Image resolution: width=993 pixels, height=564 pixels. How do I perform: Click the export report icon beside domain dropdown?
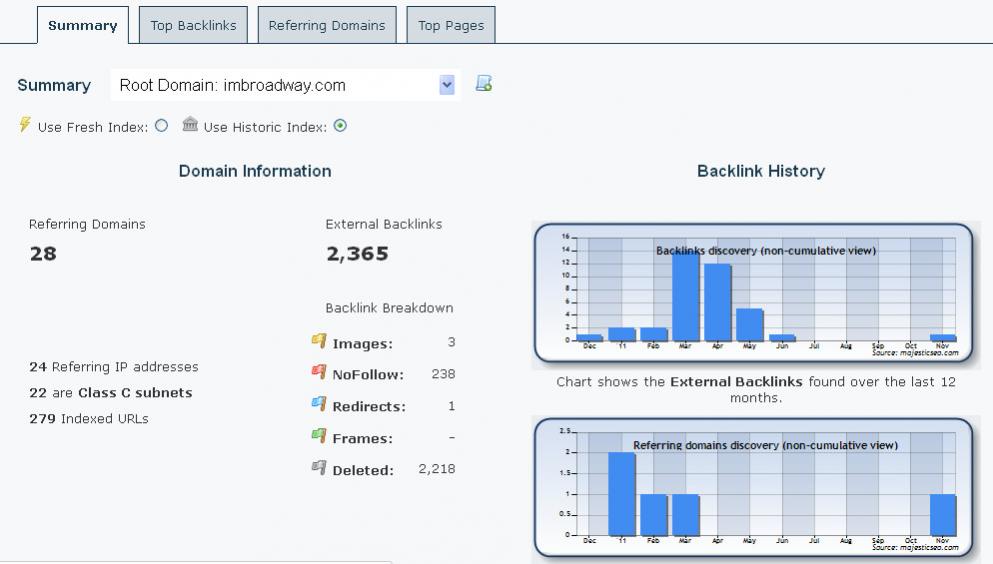pyautogui.click(x=484, y=84)
